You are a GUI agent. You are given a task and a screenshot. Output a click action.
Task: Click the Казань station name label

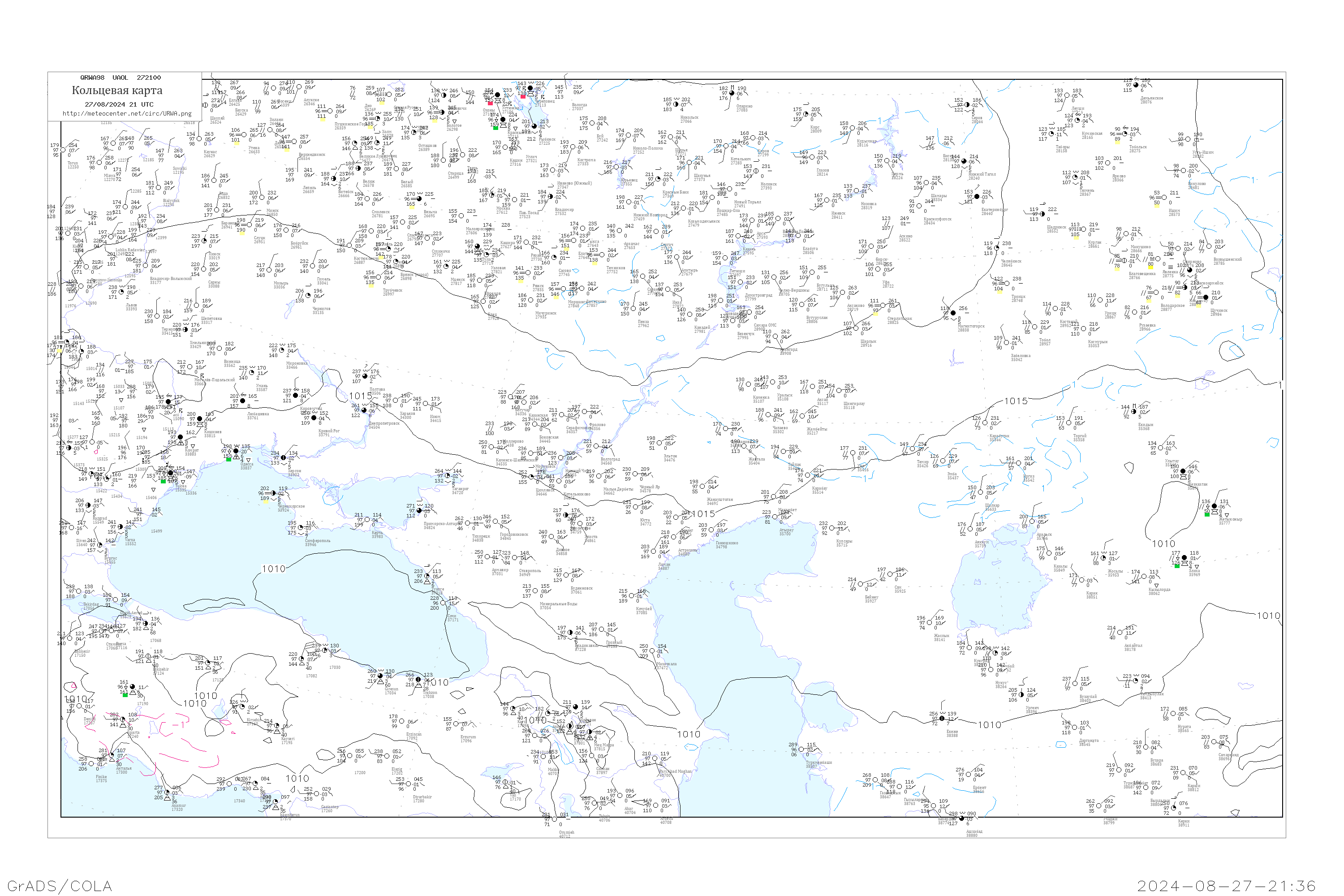pyautogui.click(x=749, y=249)
